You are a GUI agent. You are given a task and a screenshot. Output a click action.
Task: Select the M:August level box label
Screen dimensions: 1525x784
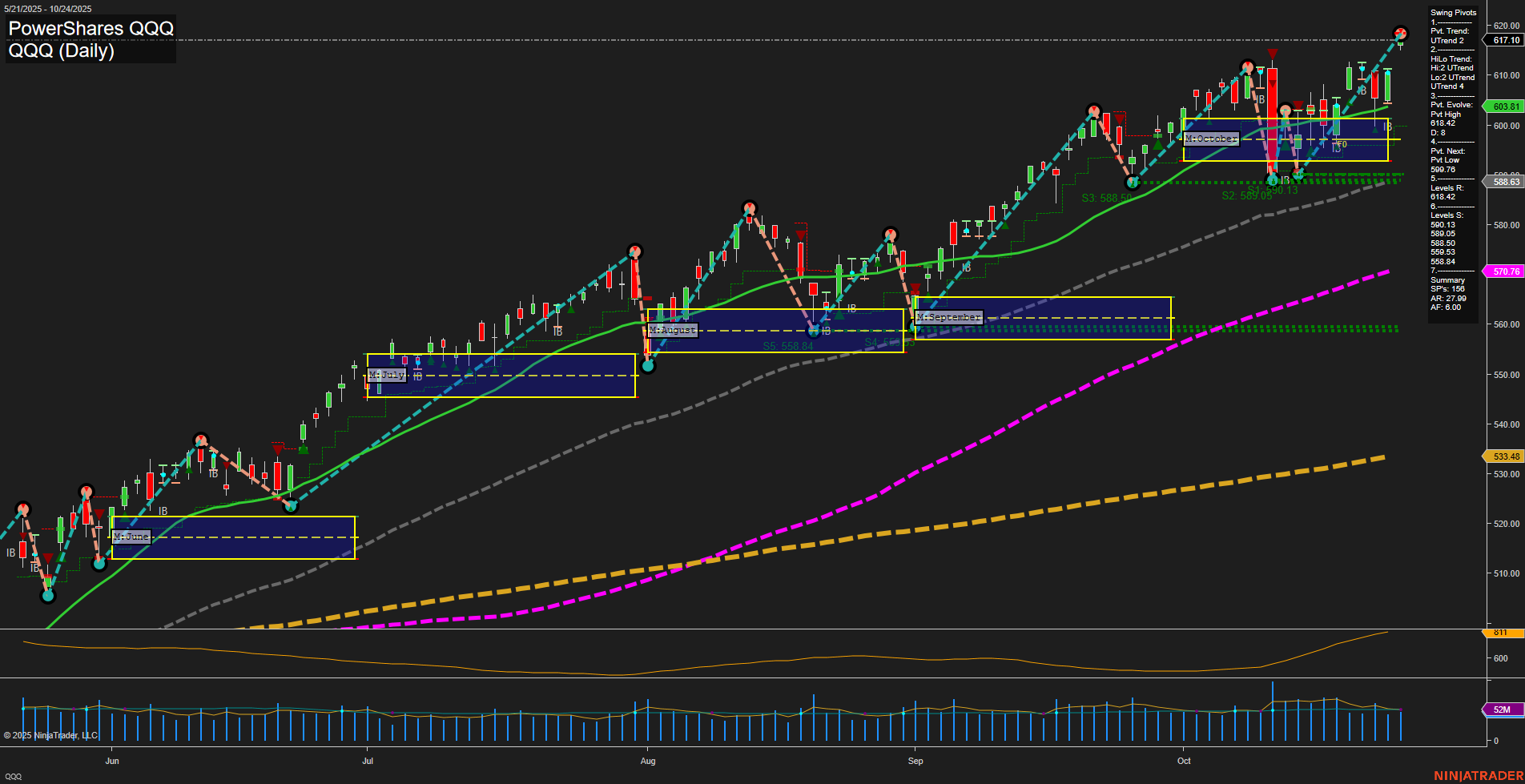pyautogui.click(x=673, y=329)
